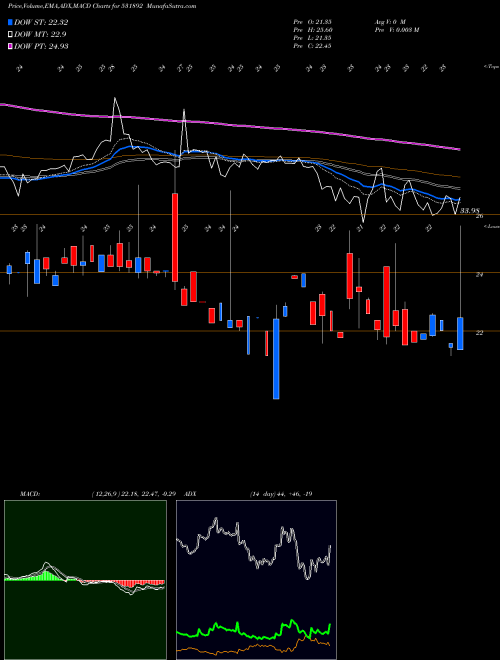Click the ADX (14 day) values text
Image resolution: width=500 pixels, height=660 pixels.
tap(280, 494)
